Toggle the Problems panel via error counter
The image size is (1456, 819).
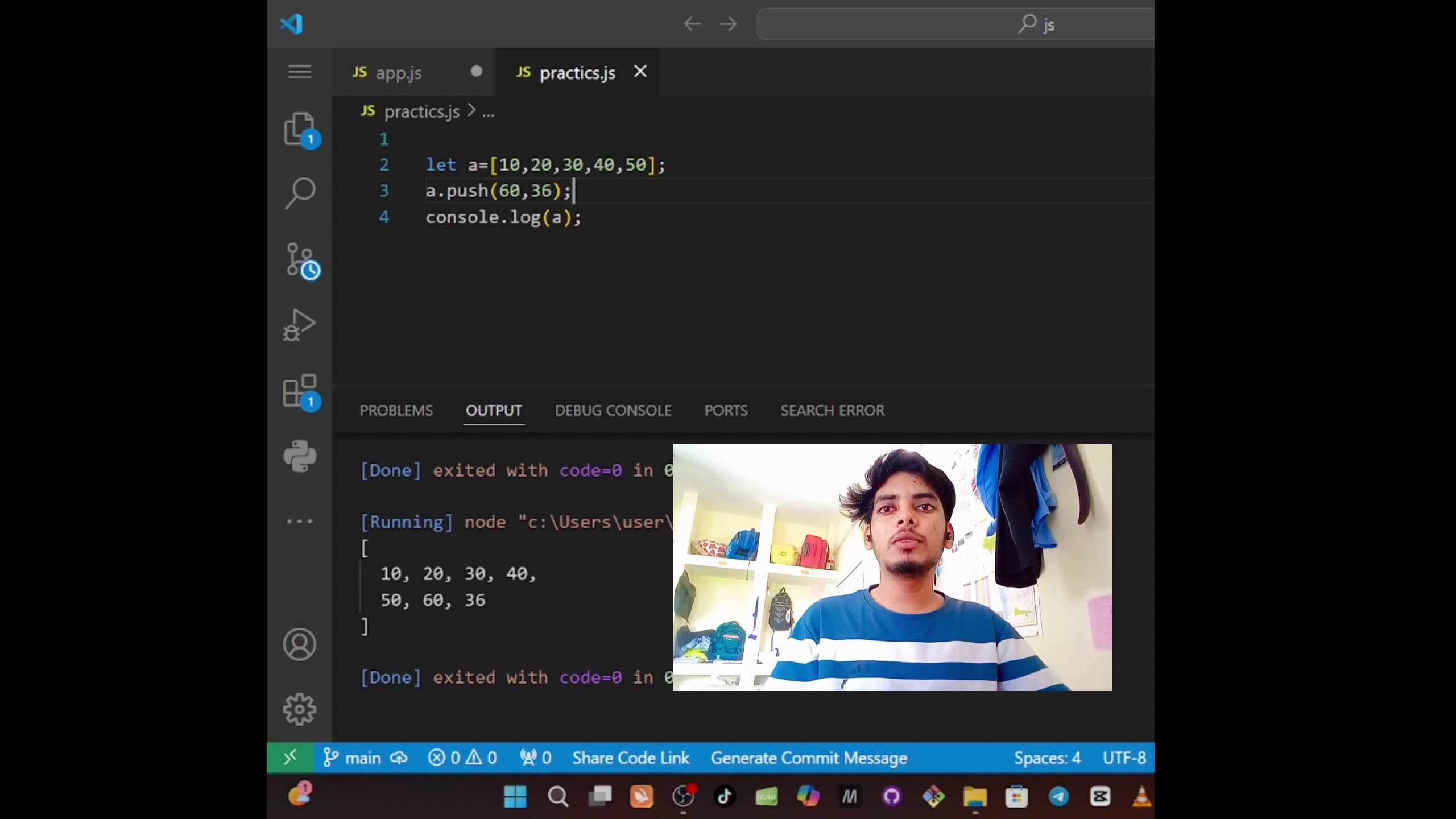tap(462, 757)
